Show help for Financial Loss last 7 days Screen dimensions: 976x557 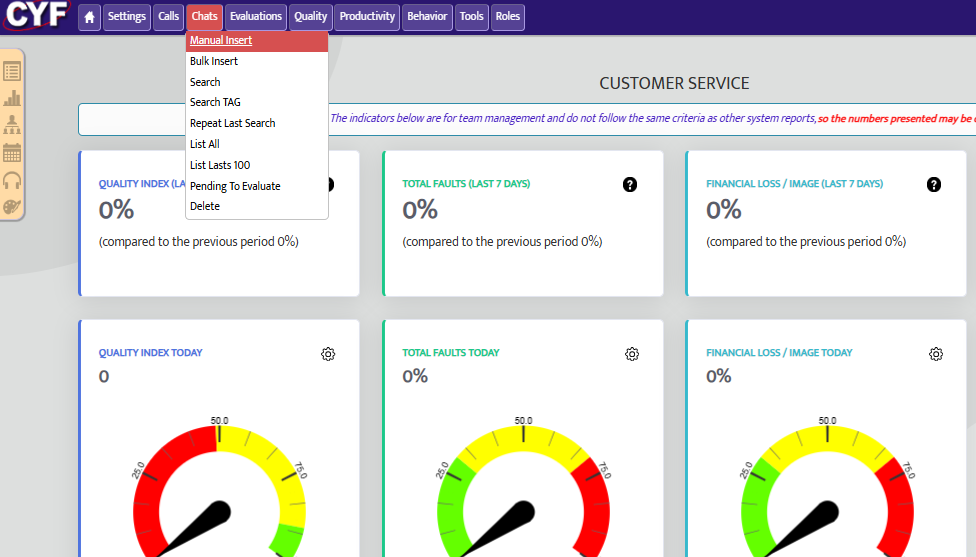click(x=934, y=184)
